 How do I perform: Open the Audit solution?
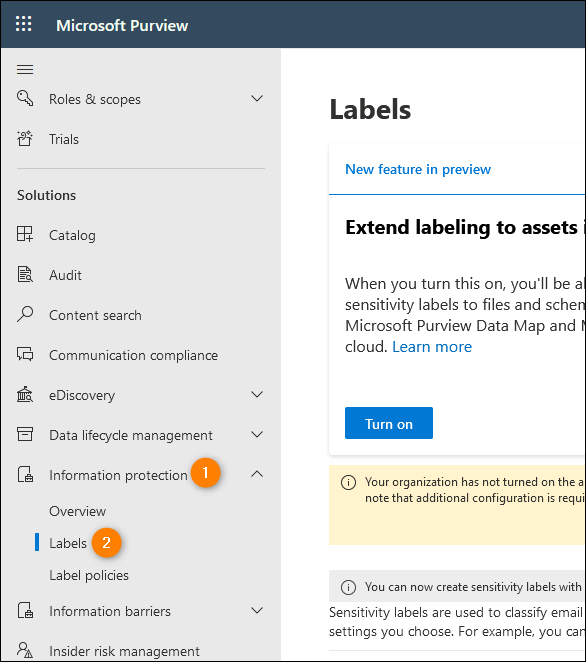pyautogui.click(x=65, y=275)
